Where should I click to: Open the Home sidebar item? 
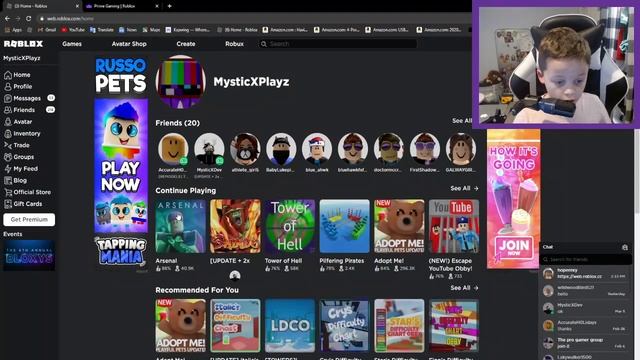click(x=17, y=75)
